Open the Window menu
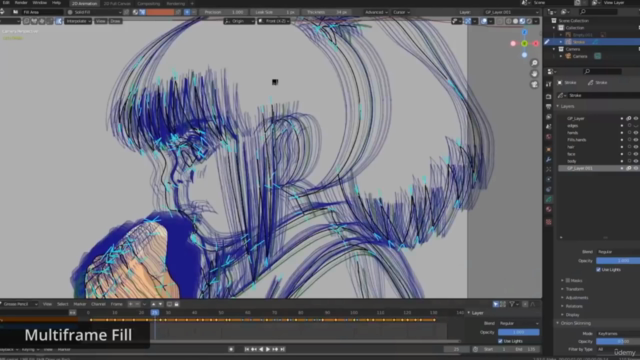Image resolution: width=640 pixels, height=360 pixels. [x=39, y=3]
